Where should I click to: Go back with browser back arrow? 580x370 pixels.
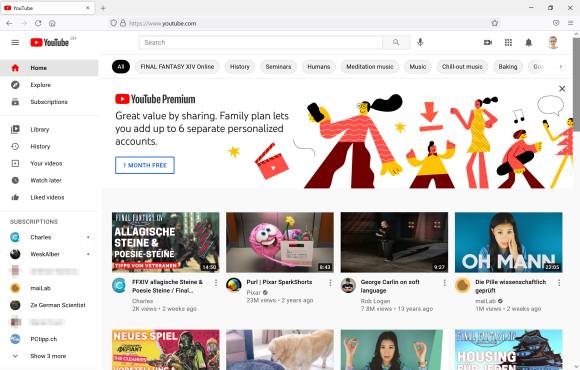click(x=9, y=23)
